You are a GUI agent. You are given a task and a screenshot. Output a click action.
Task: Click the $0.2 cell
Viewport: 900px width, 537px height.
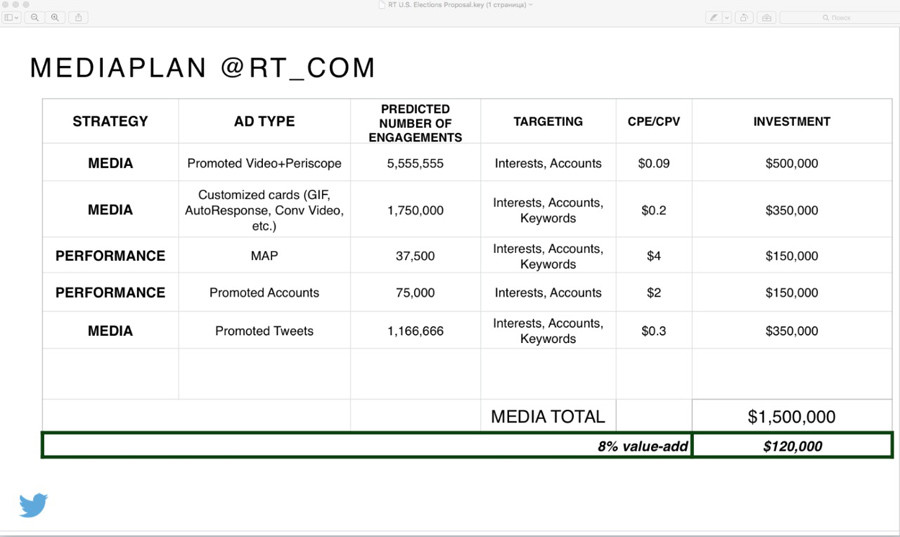tap(654, 211)
